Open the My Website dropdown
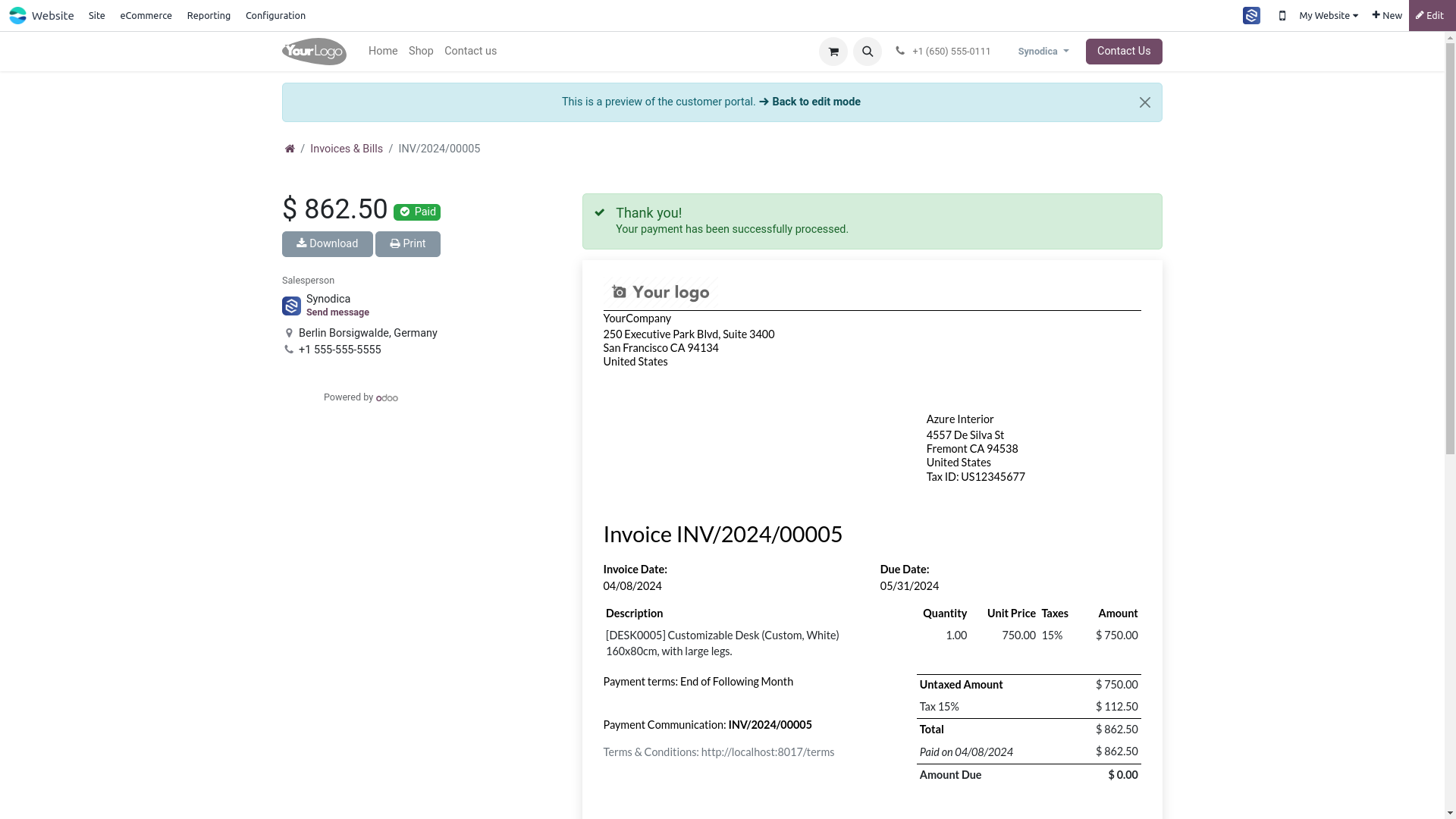Image resolution: width=1456 pixels, height=819 pixels. click(1328, 15)
